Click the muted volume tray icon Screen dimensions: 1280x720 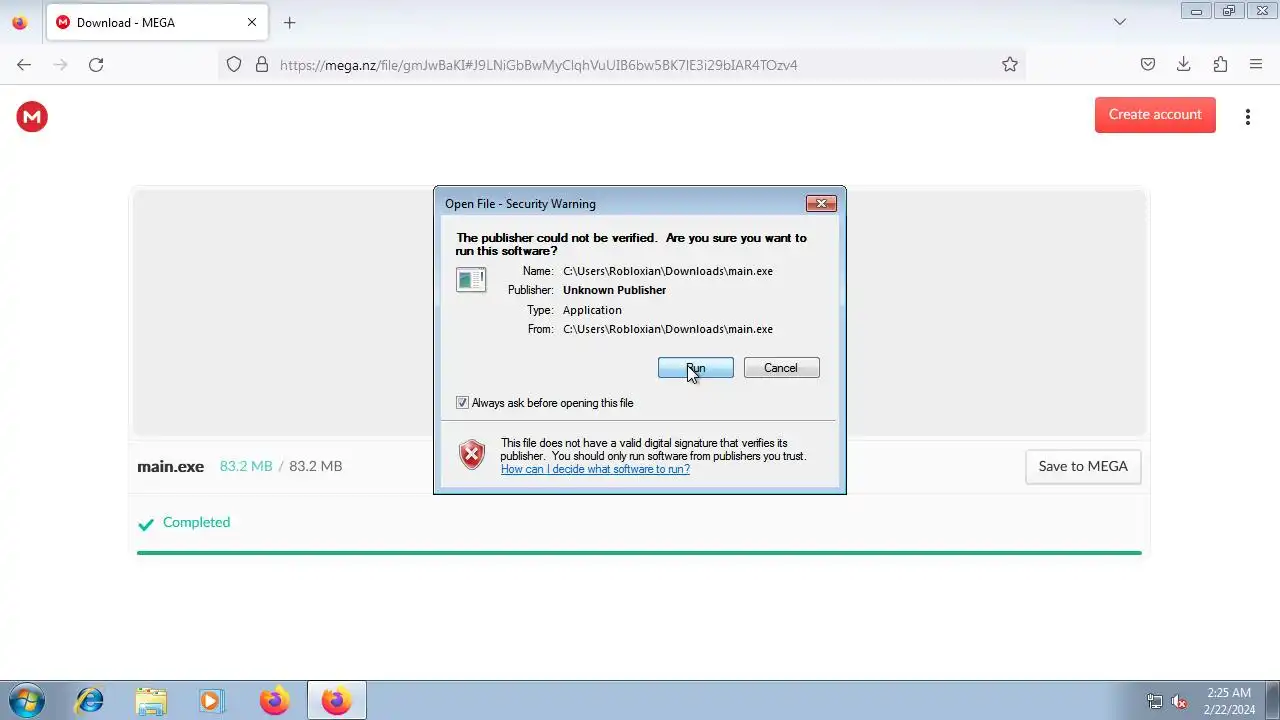[1179, 701]
